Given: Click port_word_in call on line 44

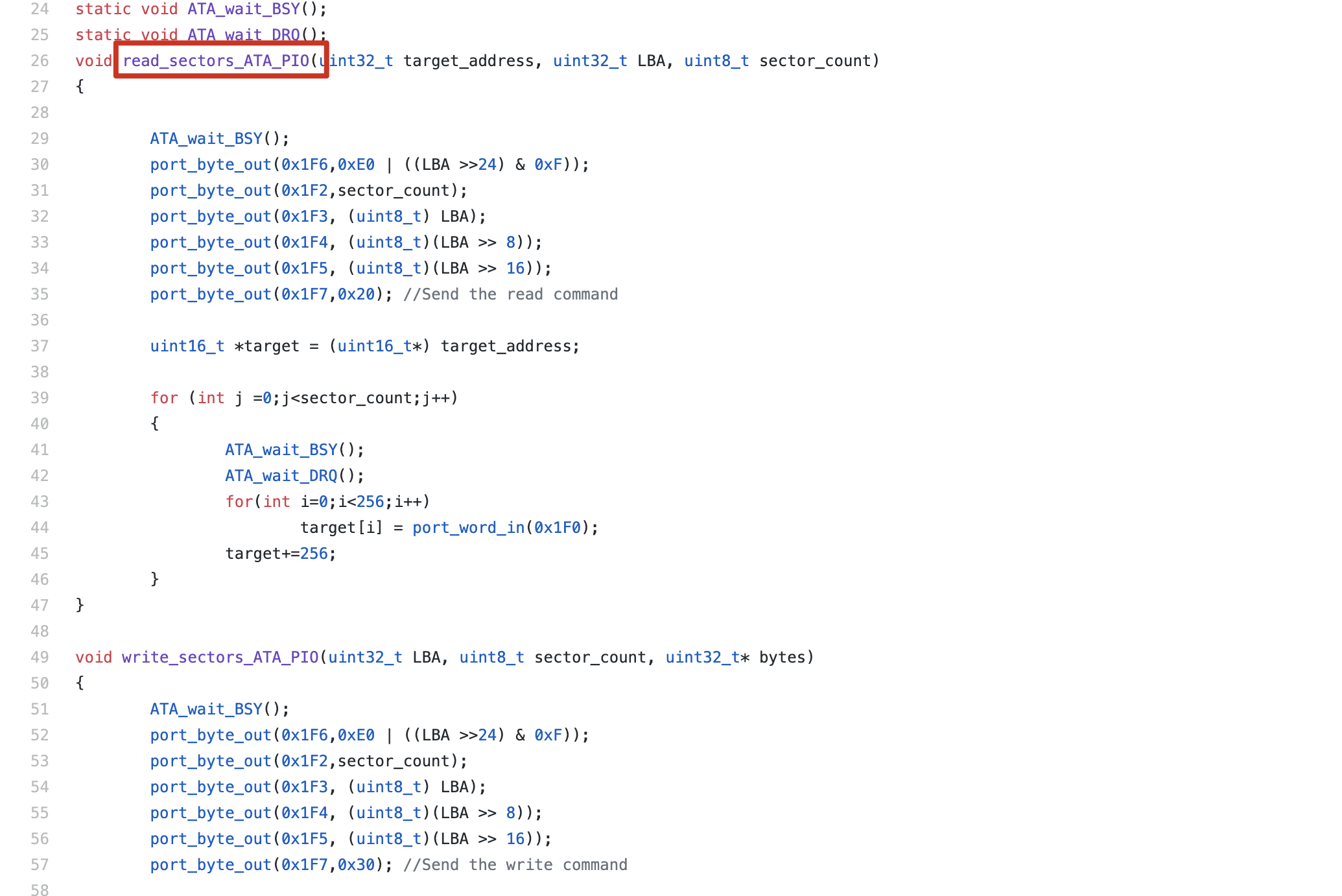Looking at the screenshot, I should (x=468, y=527).
